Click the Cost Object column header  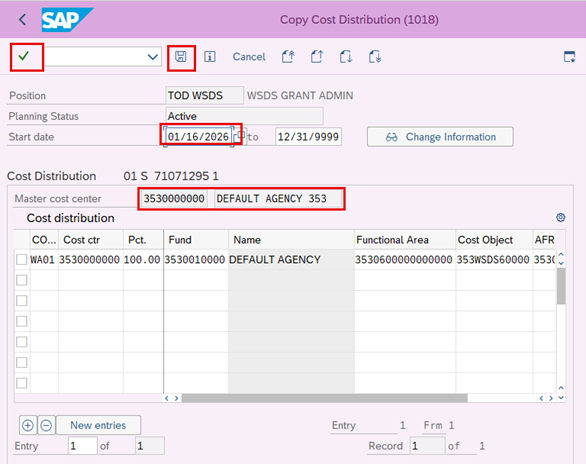pyautogui.click(x=494, y=240)
